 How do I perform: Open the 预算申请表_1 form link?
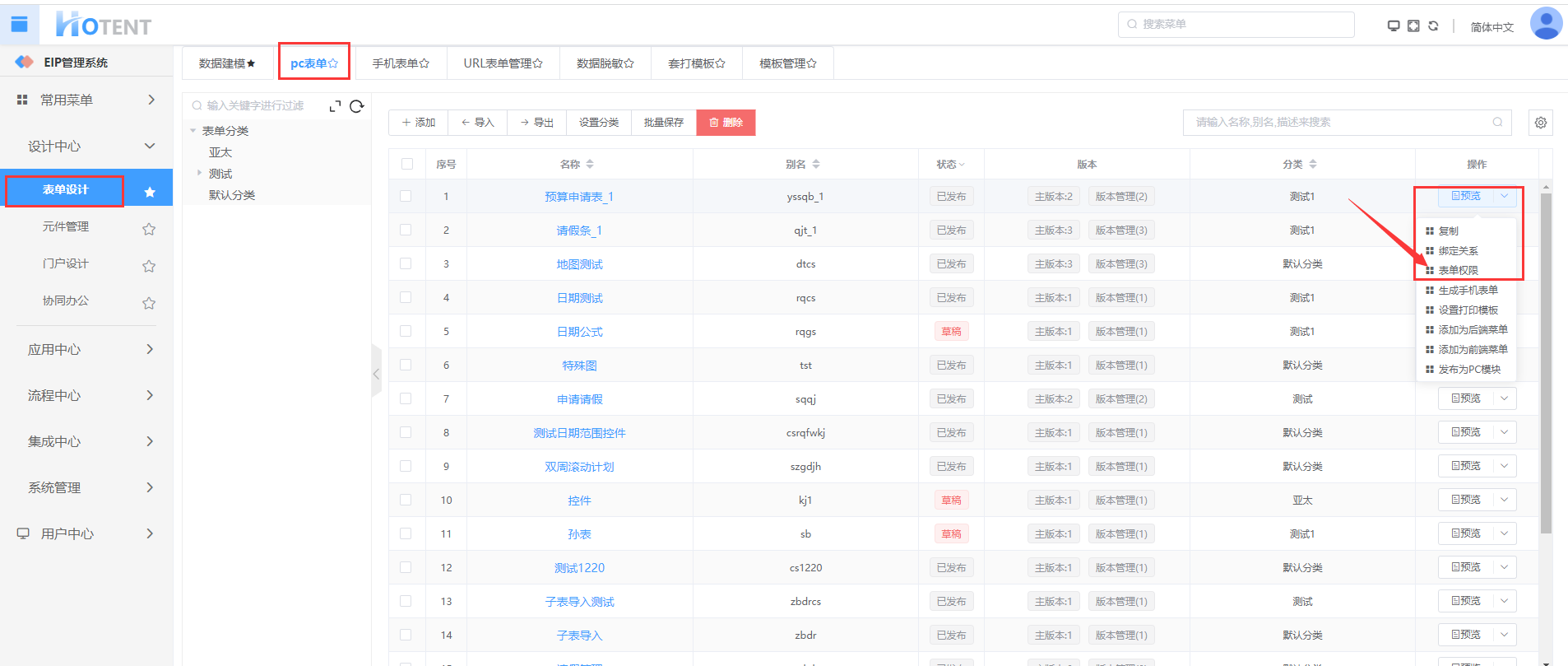point(579,197)
